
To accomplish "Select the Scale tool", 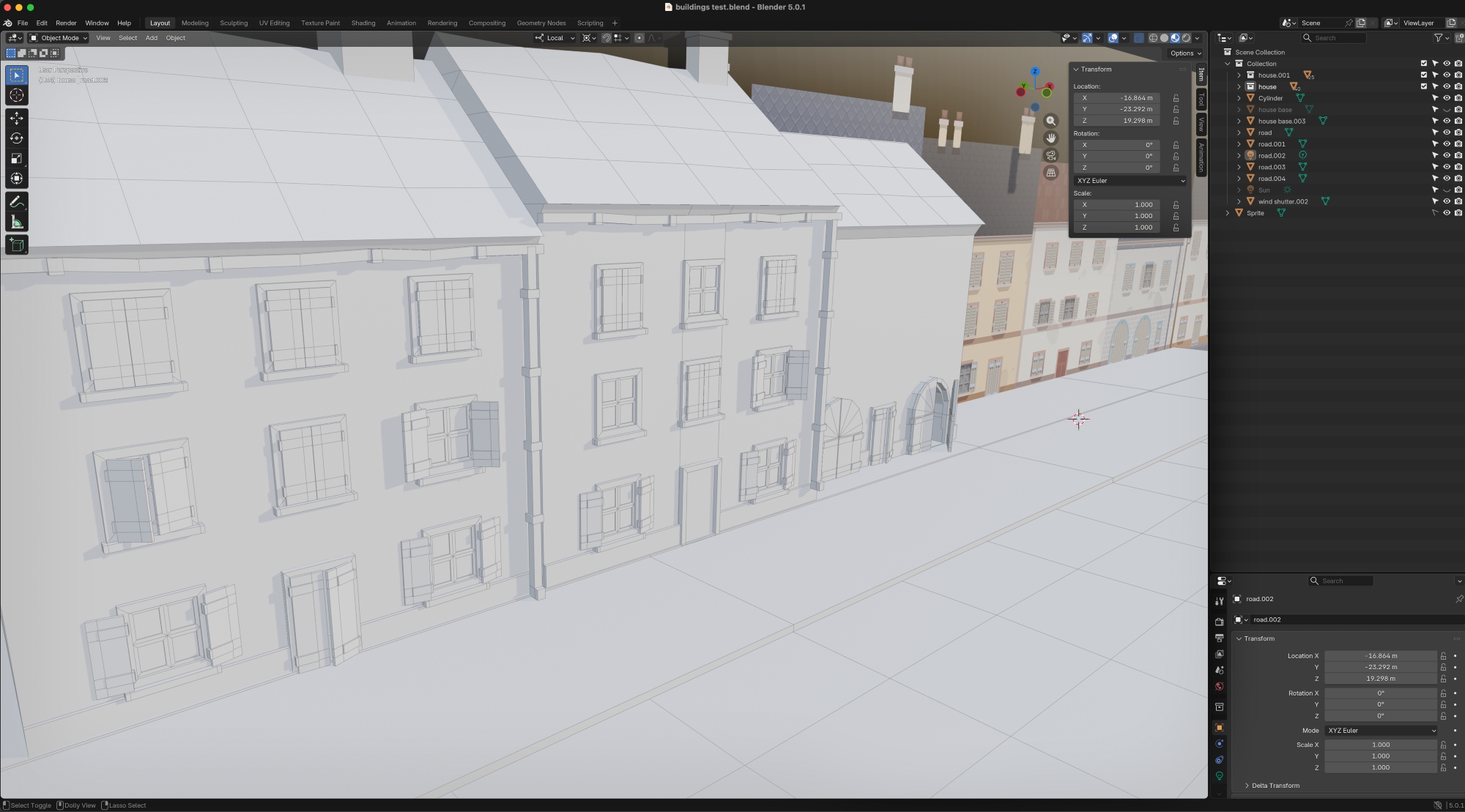I will pos(17,158).
